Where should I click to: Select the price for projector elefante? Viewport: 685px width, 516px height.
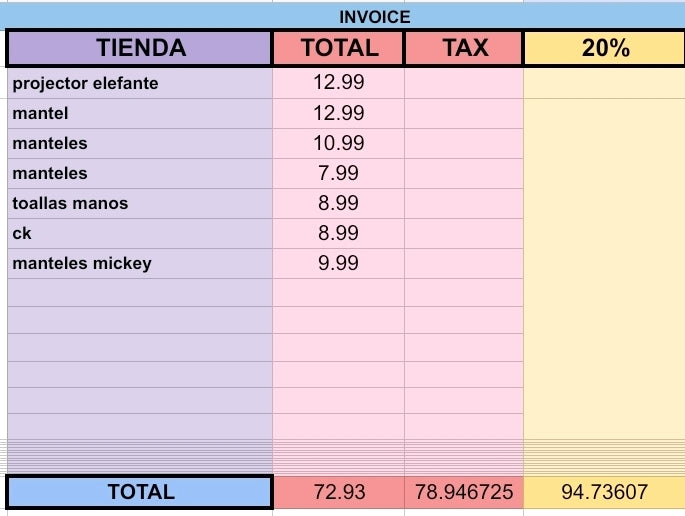339,83
